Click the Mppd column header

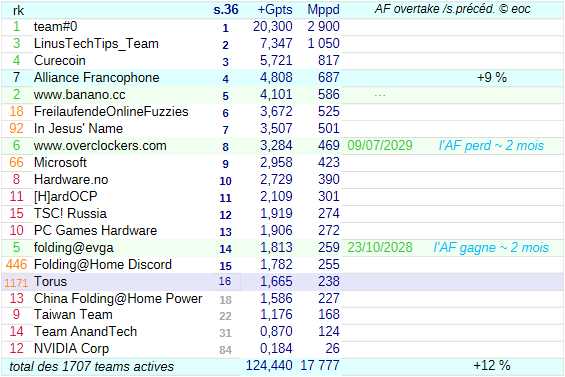[x=323, y=9]
